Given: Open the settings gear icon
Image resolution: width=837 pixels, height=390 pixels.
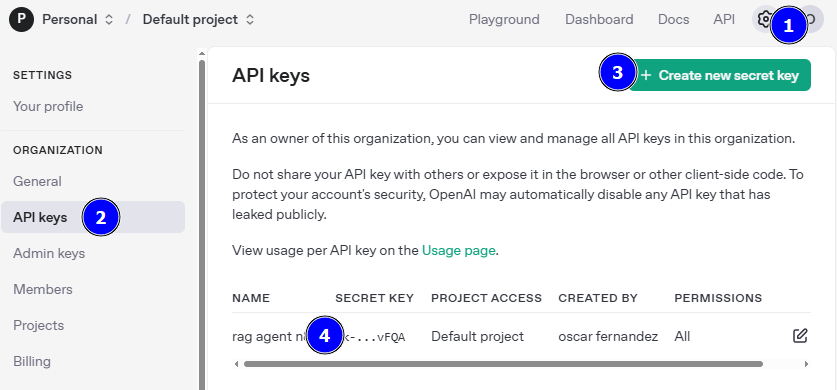Looking at the screenshot, I should (764, 20).
